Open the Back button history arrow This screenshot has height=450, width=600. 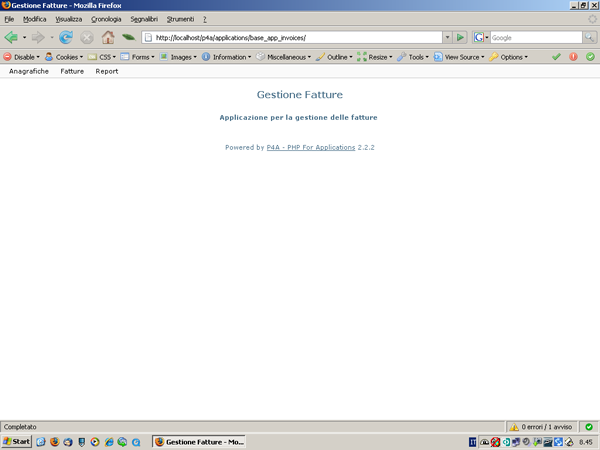(x=24, y=38)
